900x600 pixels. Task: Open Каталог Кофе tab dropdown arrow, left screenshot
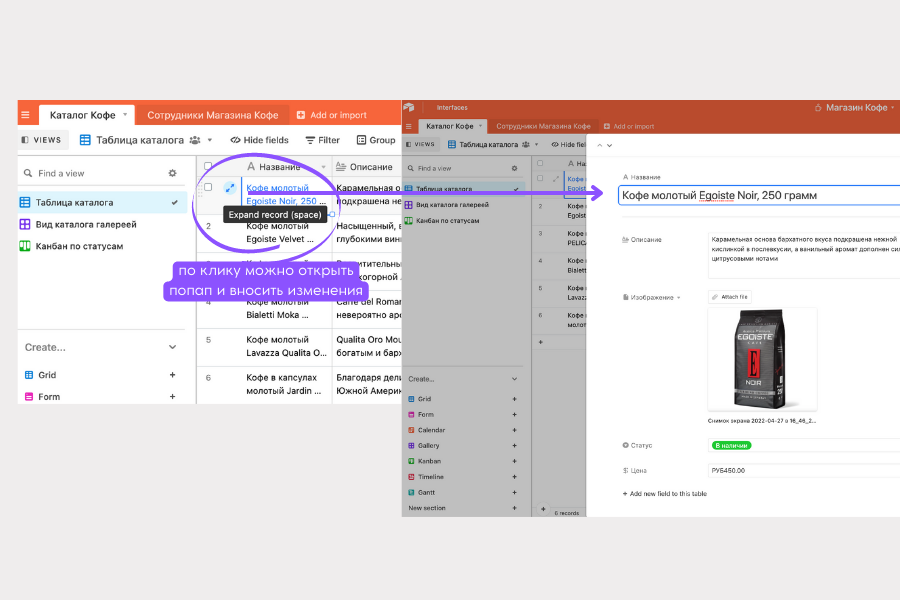125,114
